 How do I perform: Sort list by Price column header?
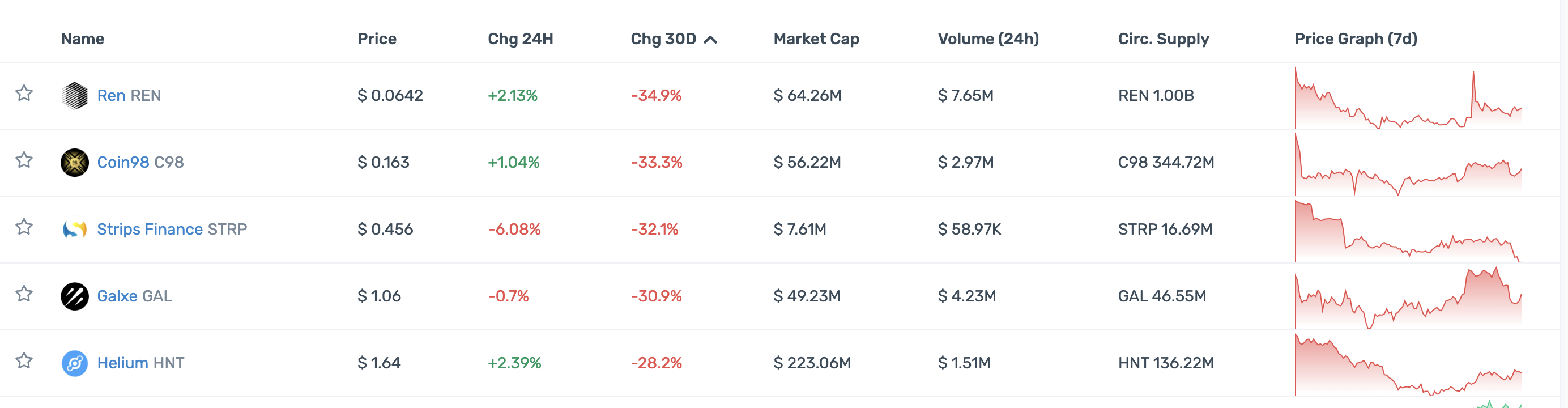click(376, 39)
